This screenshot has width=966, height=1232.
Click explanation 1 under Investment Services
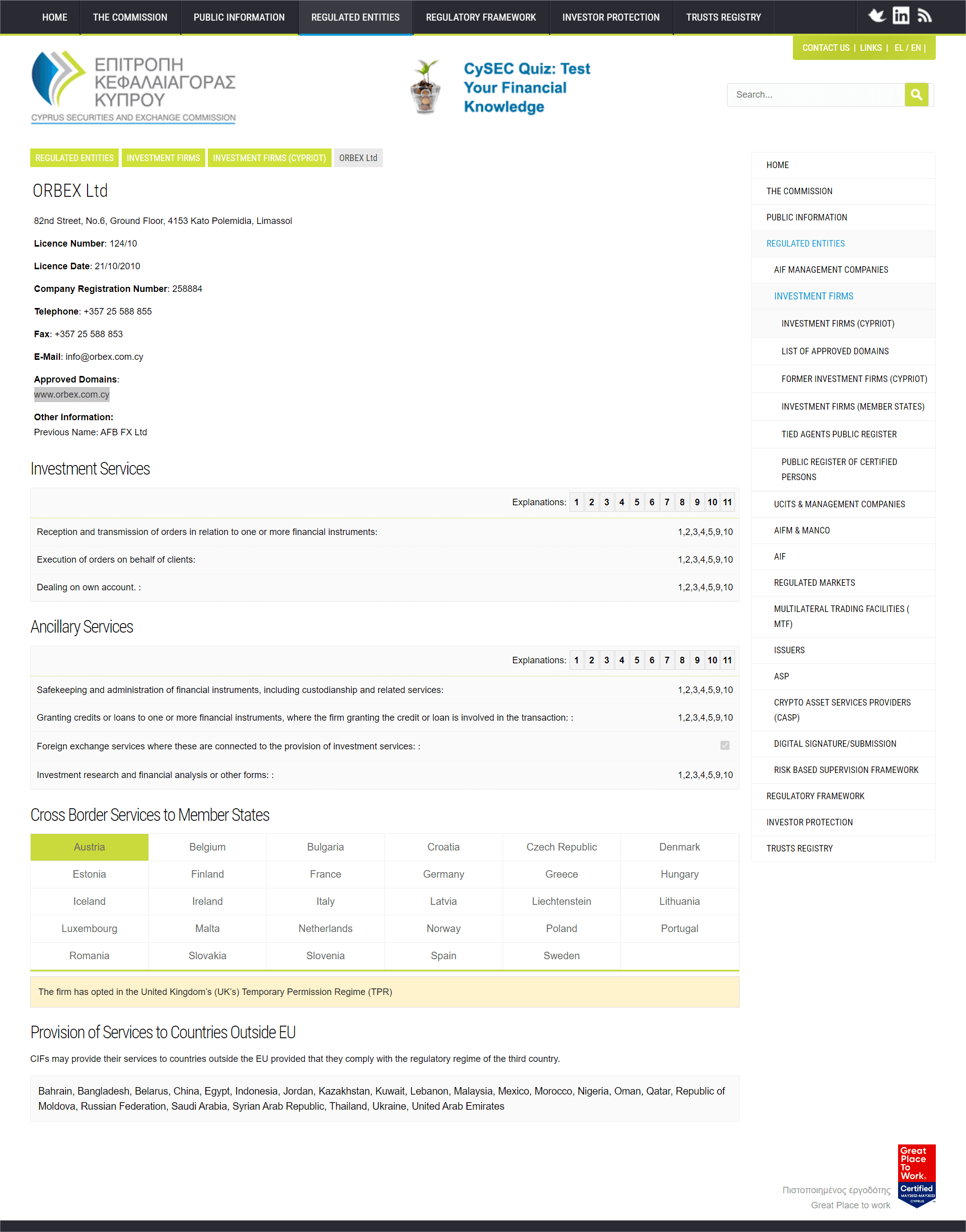(576, 502)
